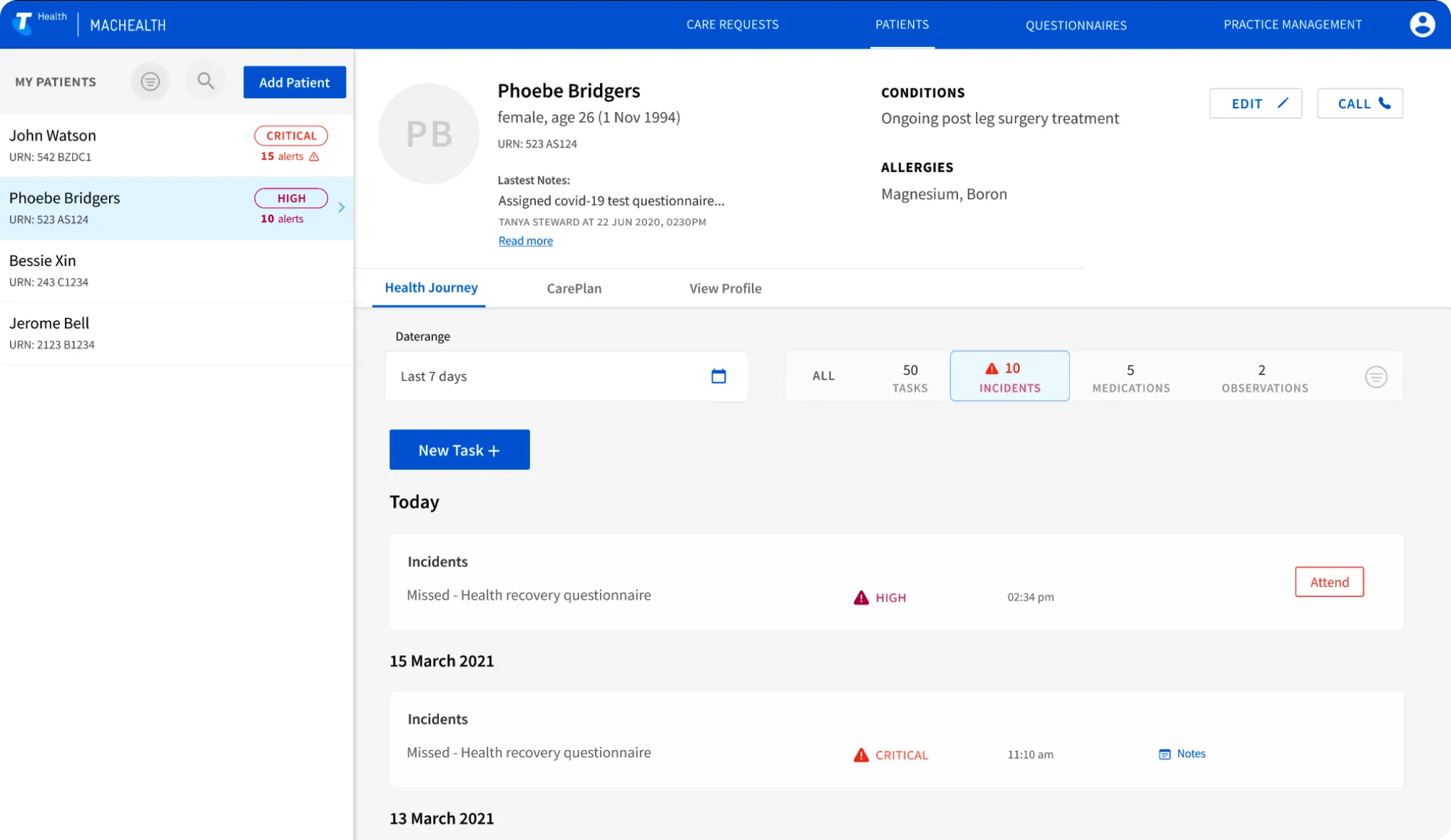
Task: Expand the latest notes via Read more
Action: 525,240
